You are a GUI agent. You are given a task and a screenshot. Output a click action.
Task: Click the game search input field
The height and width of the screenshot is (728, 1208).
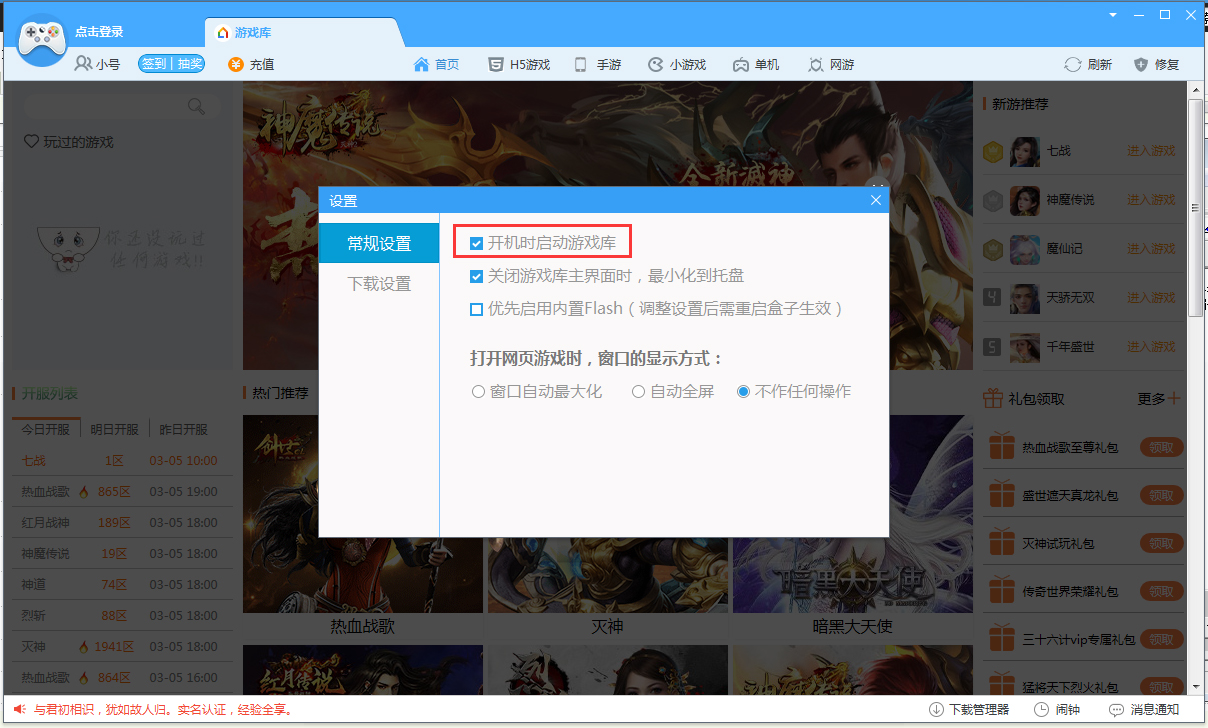[x=115, y=105]
